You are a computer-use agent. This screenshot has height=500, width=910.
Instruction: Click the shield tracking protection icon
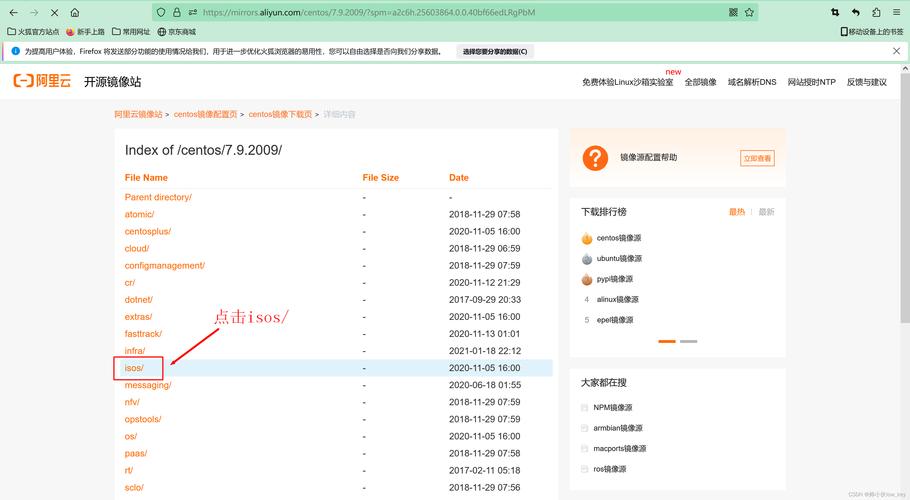[x=161, y=12]
